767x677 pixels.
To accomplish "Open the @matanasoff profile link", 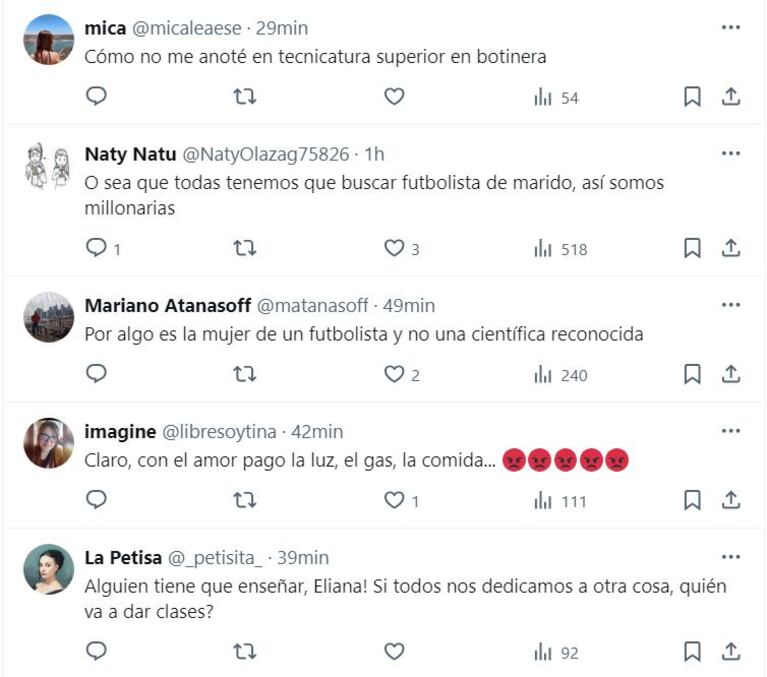I will [313, 306].
